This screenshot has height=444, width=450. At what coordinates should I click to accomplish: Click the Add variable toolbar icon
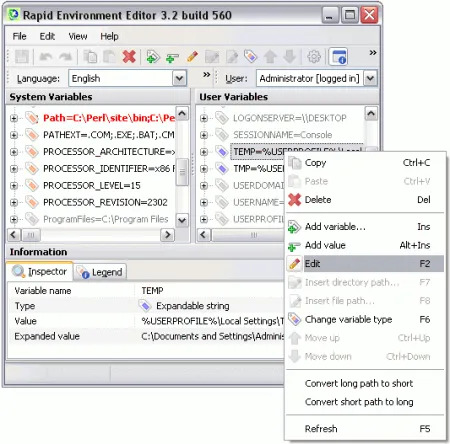coord(153,56)
